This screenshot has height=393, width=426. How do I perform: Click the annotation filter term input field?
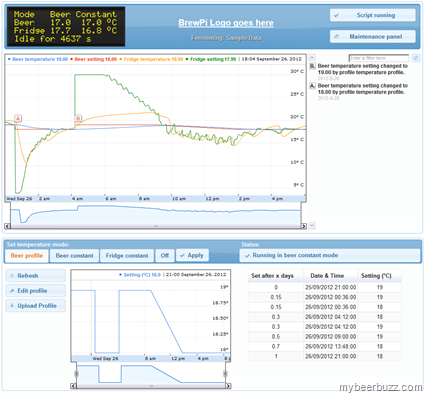pos(379,58)
